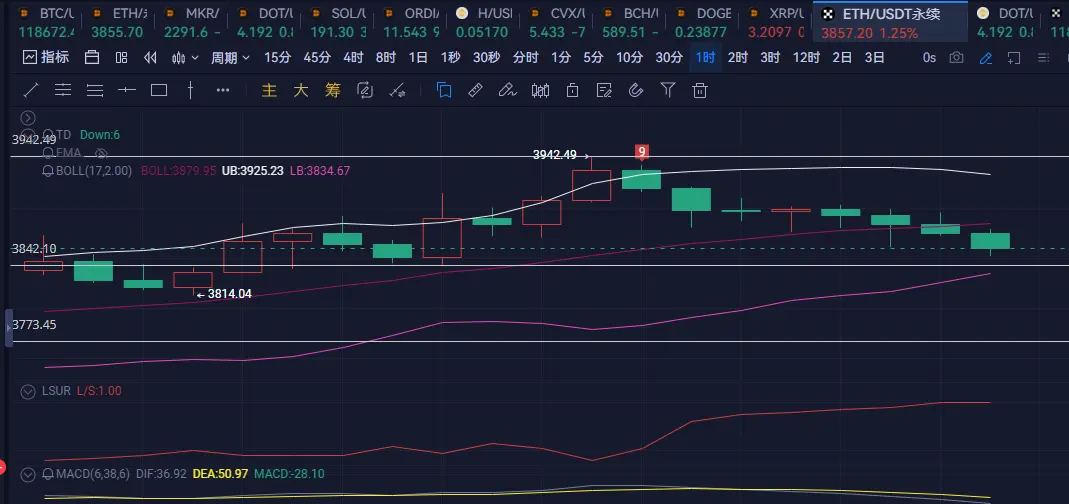
Task: Switch to the 12时 timeframe
Action: point(806,58)
